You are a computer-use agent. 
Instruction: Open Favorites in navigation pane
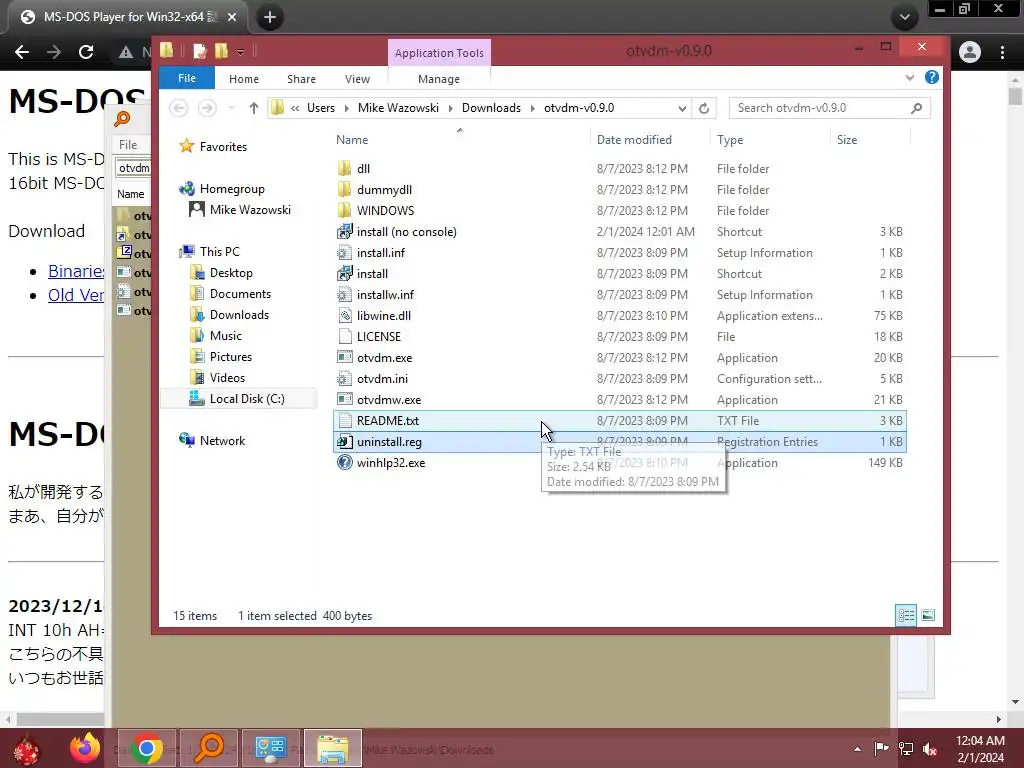coord(223,147)
